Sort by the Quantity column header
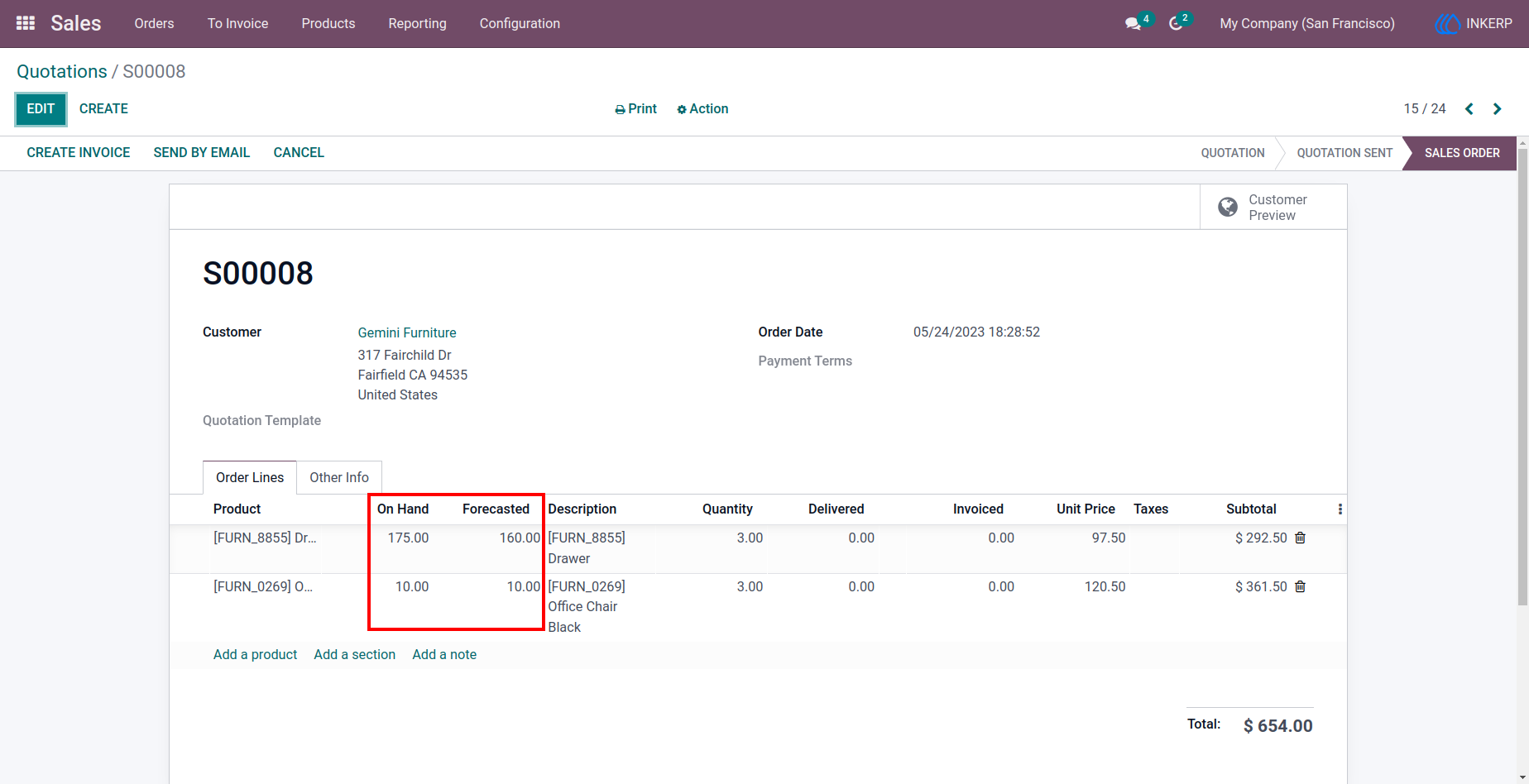The height and width of the screenshot is (784, 1529). click(x=728, y=509)
